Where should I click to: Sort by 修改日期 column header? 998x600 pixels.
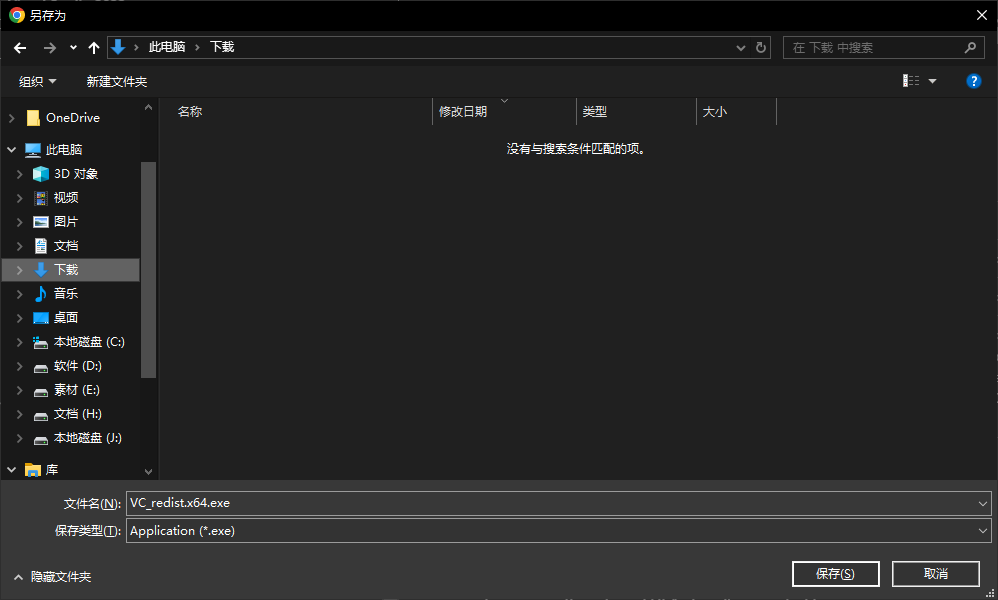pyautogui.click(x=463, y=111)
